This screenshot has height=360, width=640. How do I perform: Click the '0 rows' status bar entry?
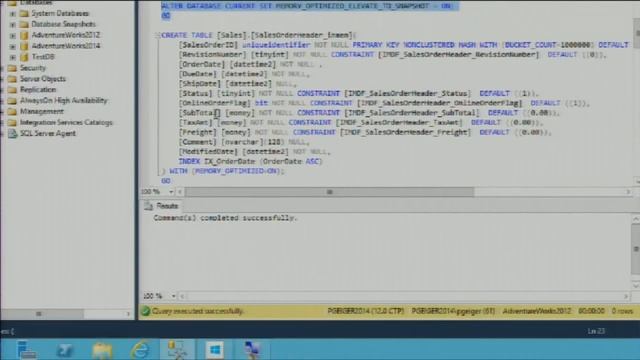[622, 311]
